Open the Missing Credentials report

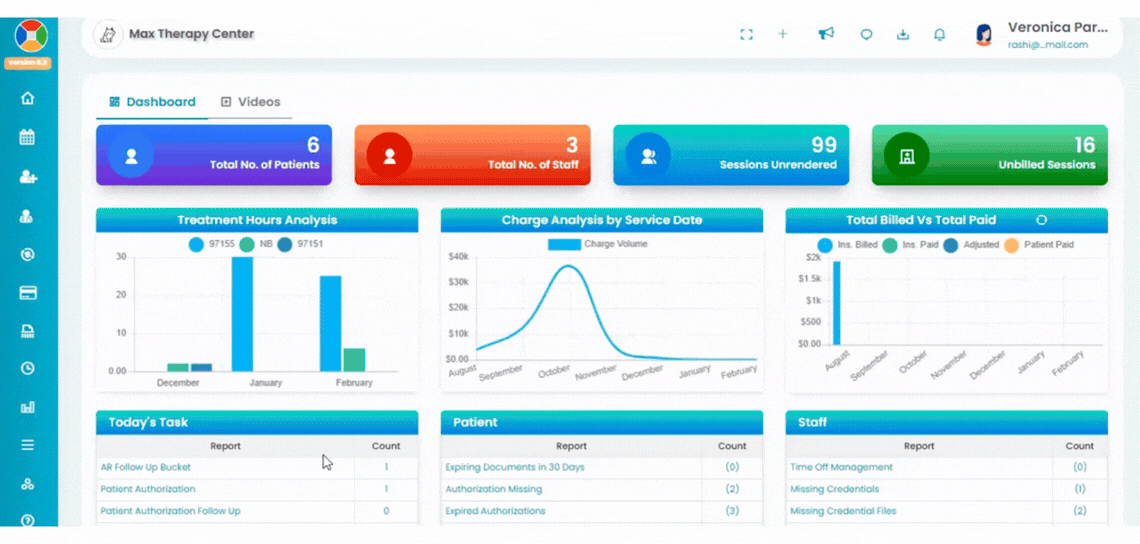[835, 489]
